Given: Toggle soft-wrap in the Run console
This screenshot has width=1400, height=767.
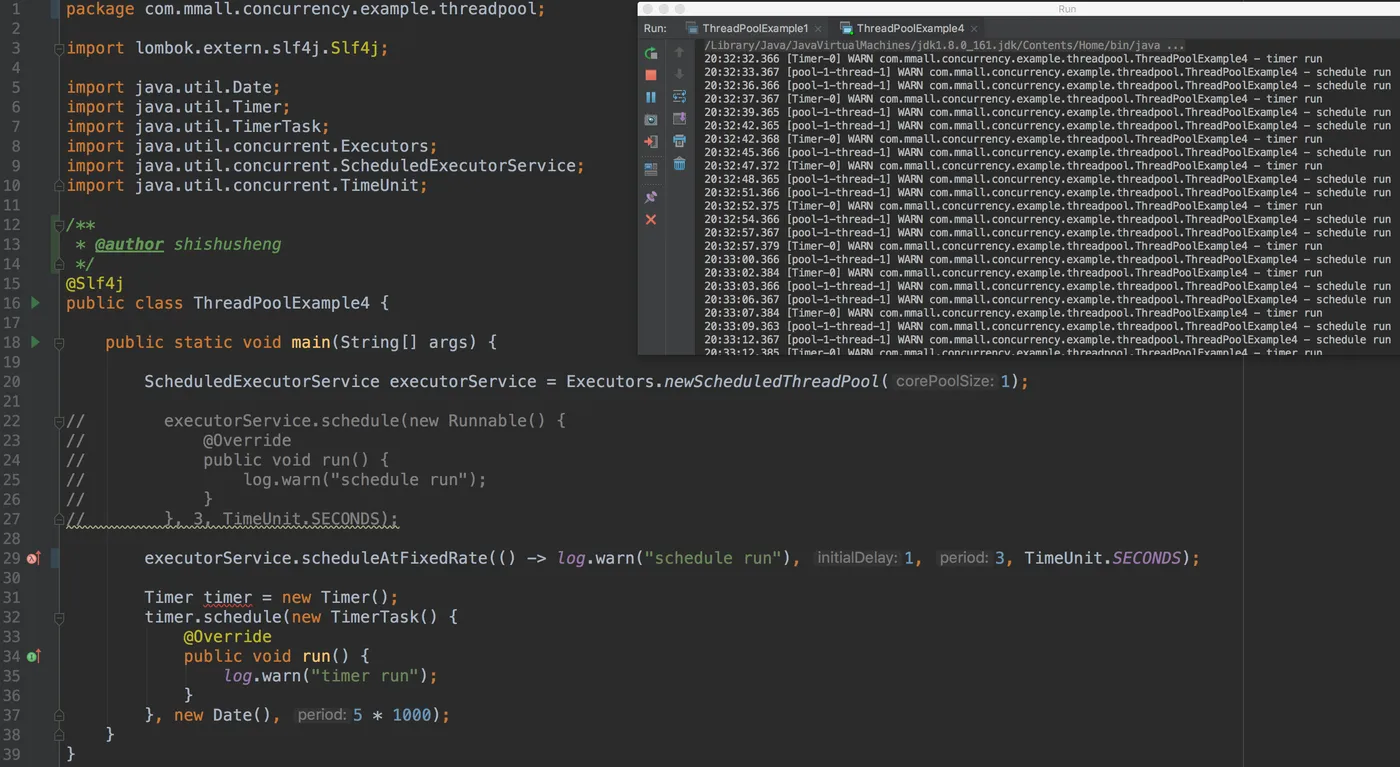Looking at the screenshot, I should tap(679, 97).
